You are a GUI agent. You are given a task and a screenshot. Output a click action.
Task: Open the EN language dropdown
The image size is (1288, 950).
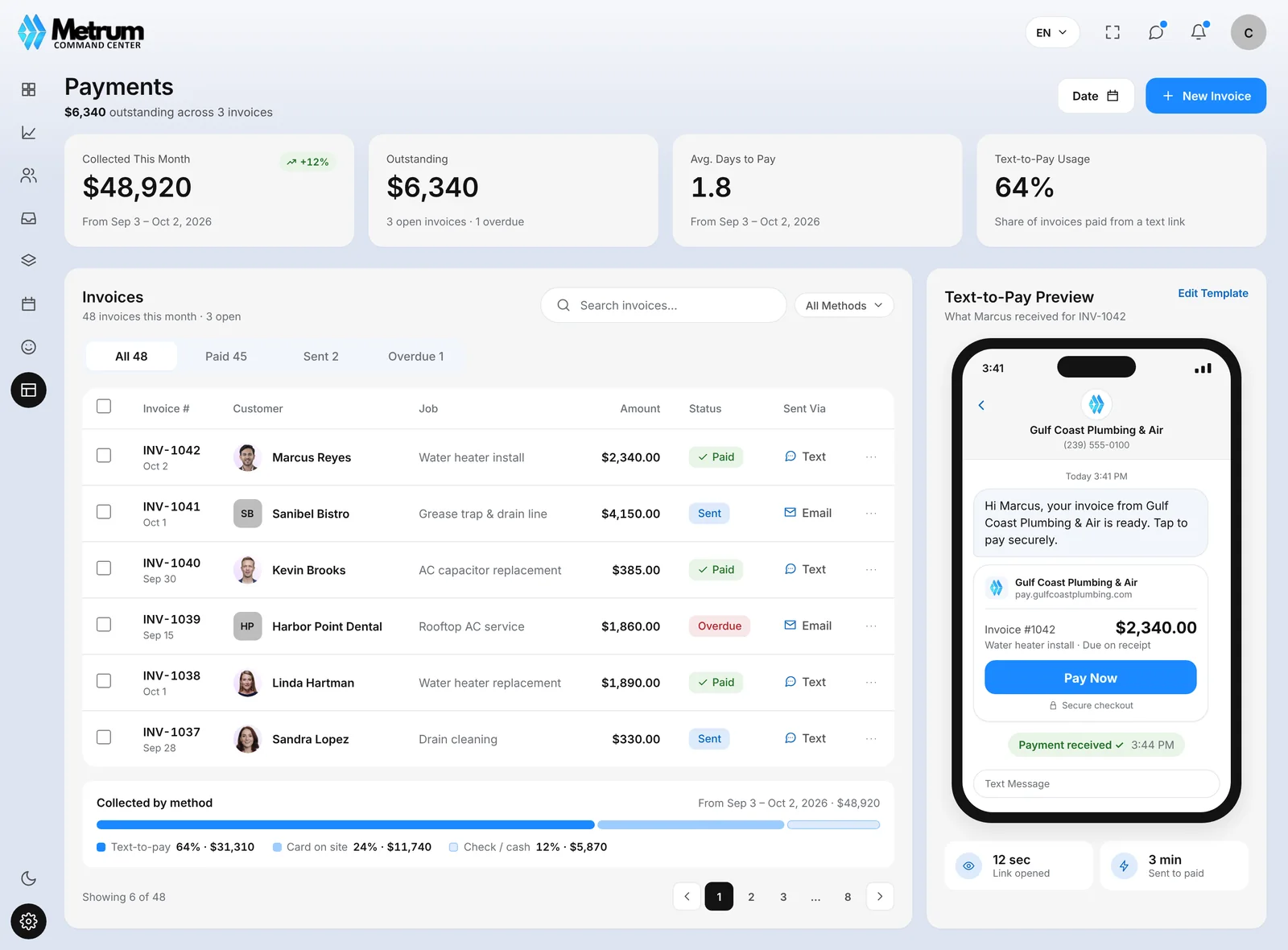click(x=1052, y=32)
